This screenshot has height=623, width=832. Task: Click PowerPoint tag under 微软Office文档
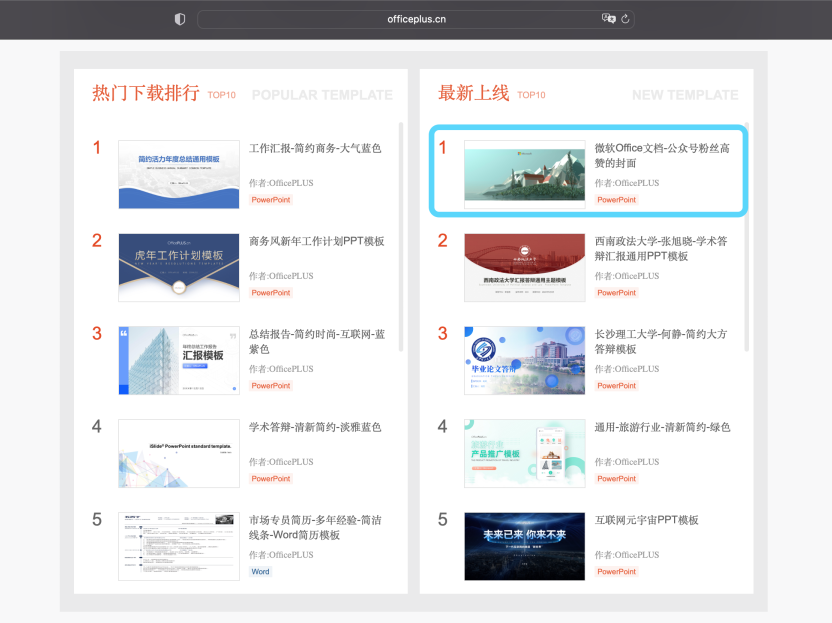click(617, 200)
